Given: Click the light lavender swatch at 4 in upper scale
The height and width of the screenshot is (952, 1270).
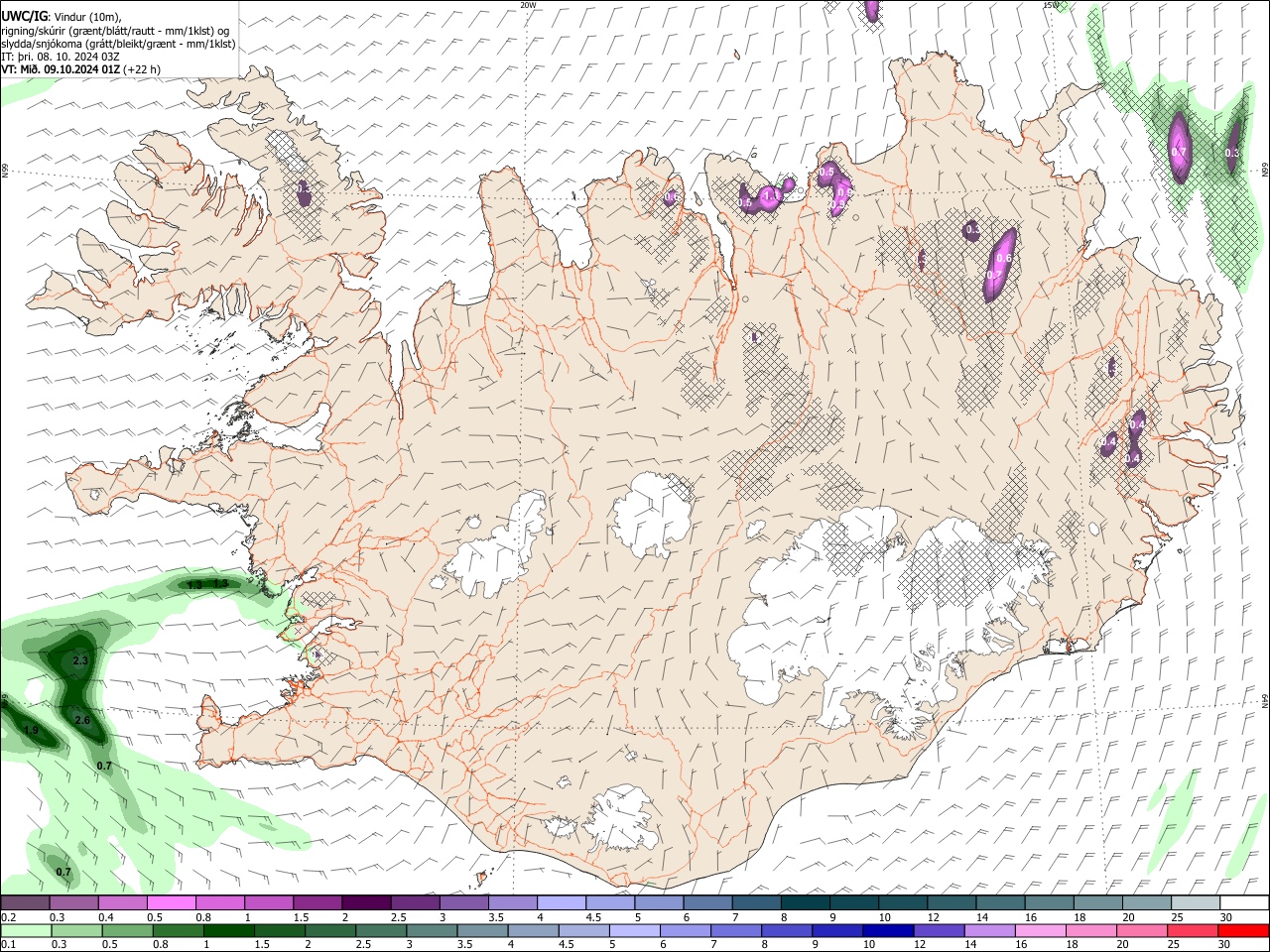Looking at the screenshot, I should pos(561,902).
